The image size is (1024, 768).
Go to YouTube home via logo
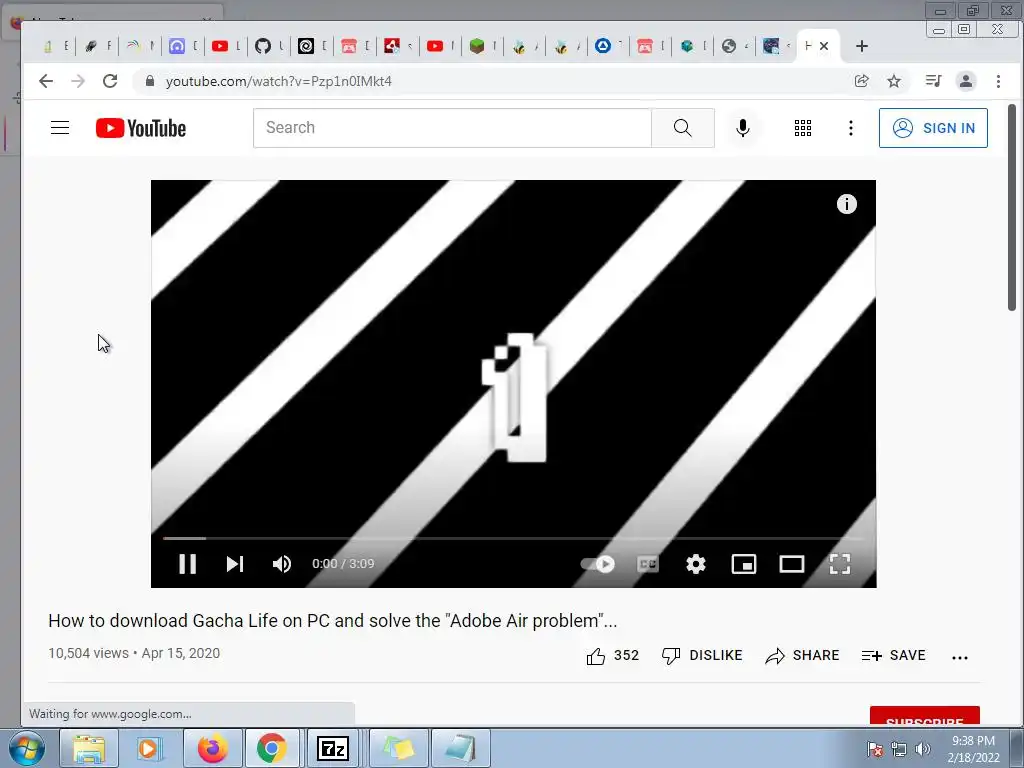[x=140, y=128]
